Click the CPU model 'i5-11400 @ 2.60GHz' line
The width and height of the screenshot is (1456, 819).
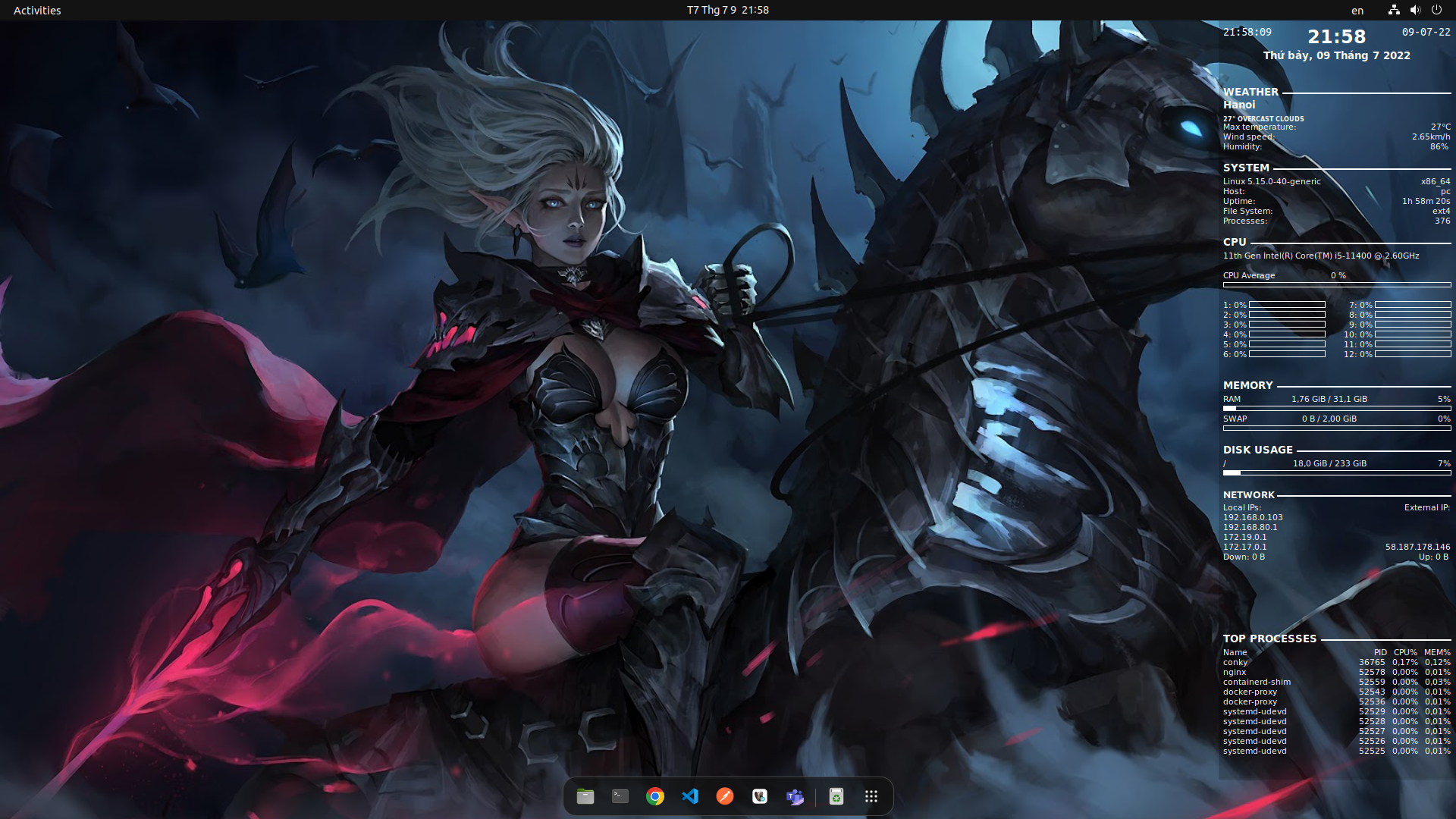pos(1321,256)
